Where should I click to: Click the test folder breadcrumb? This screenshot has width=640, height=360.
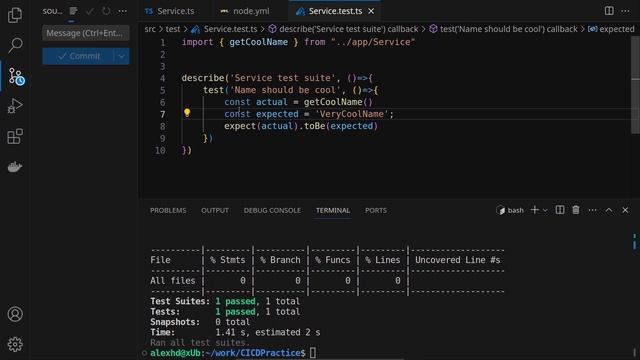173,29
